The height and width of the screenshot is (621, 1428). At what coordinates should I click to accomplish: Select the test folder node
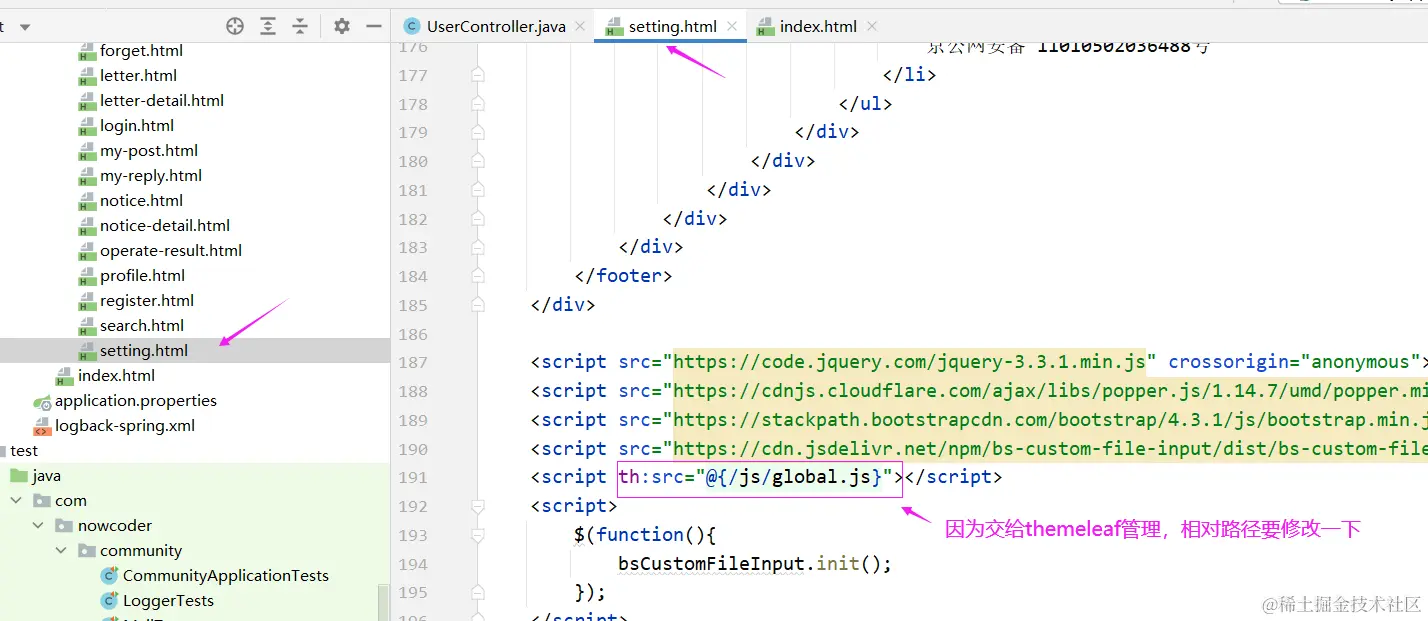coord(24,451)
